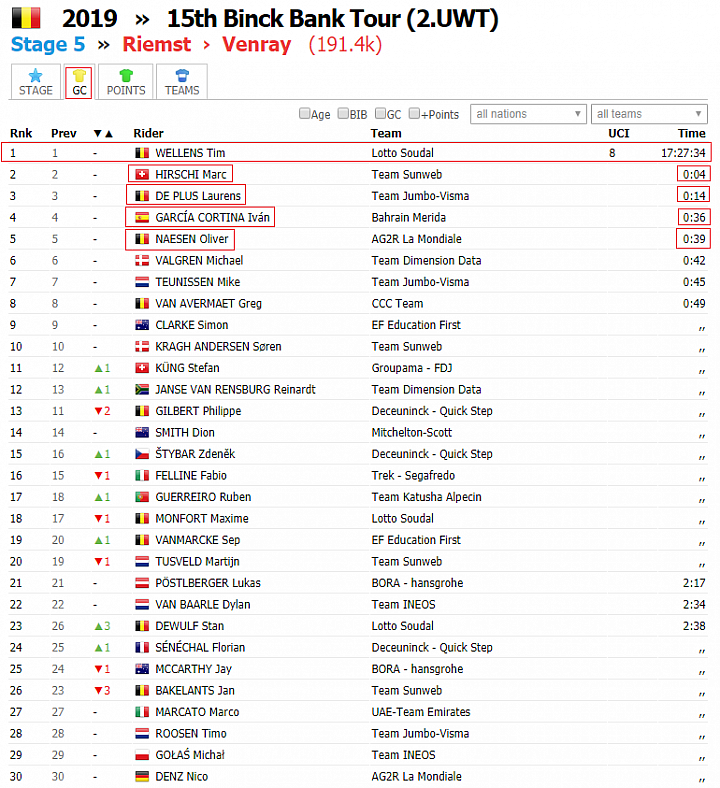Viewport: 720px width, 788px height.
Task: Open the TEAMS classification tab
Action: pos(182,82)
